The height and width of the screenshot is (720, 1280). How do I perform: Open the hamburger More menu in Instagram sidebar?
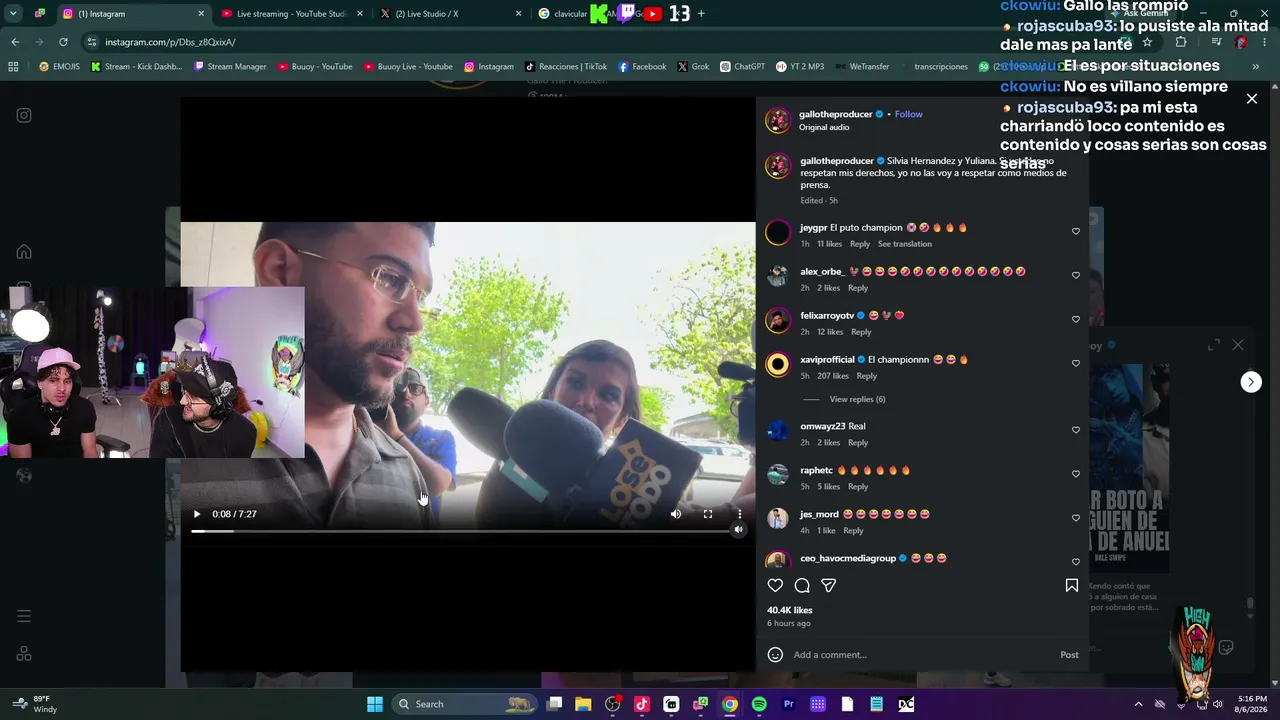24,616
